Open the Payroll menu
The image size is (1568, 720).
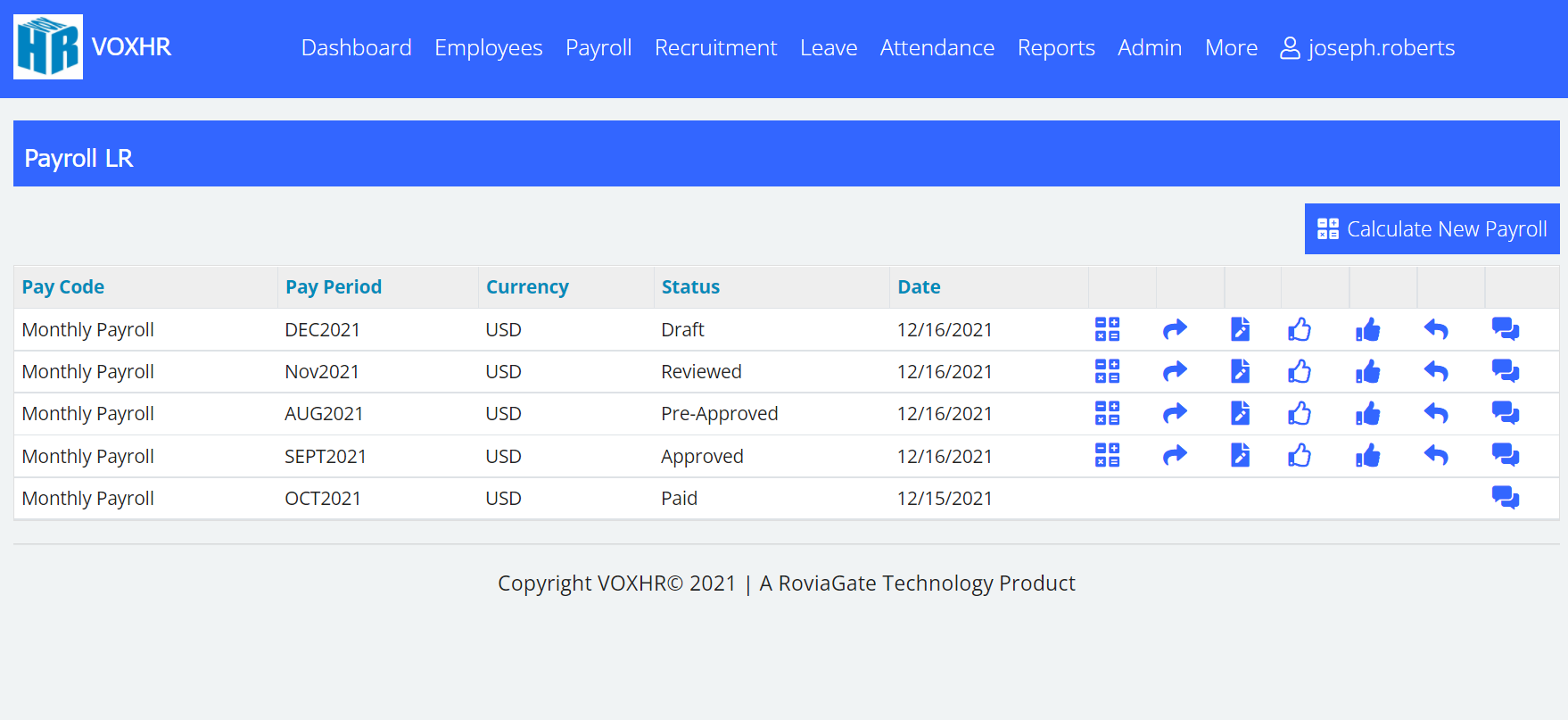pyautogui.click(x=598, y=47)
